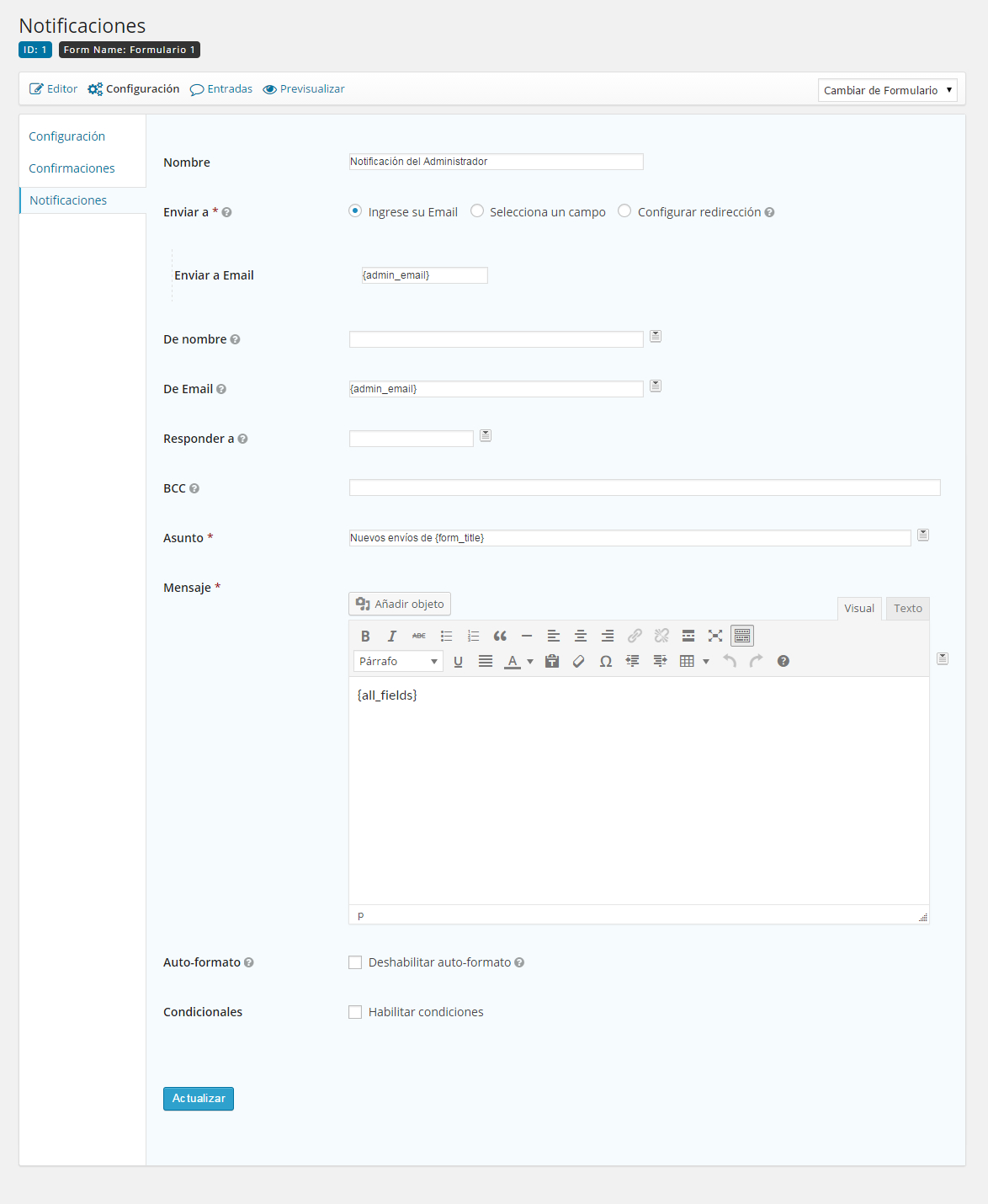Undo the last edit
The image size is (988, 1204).
(x=730, y=661)
